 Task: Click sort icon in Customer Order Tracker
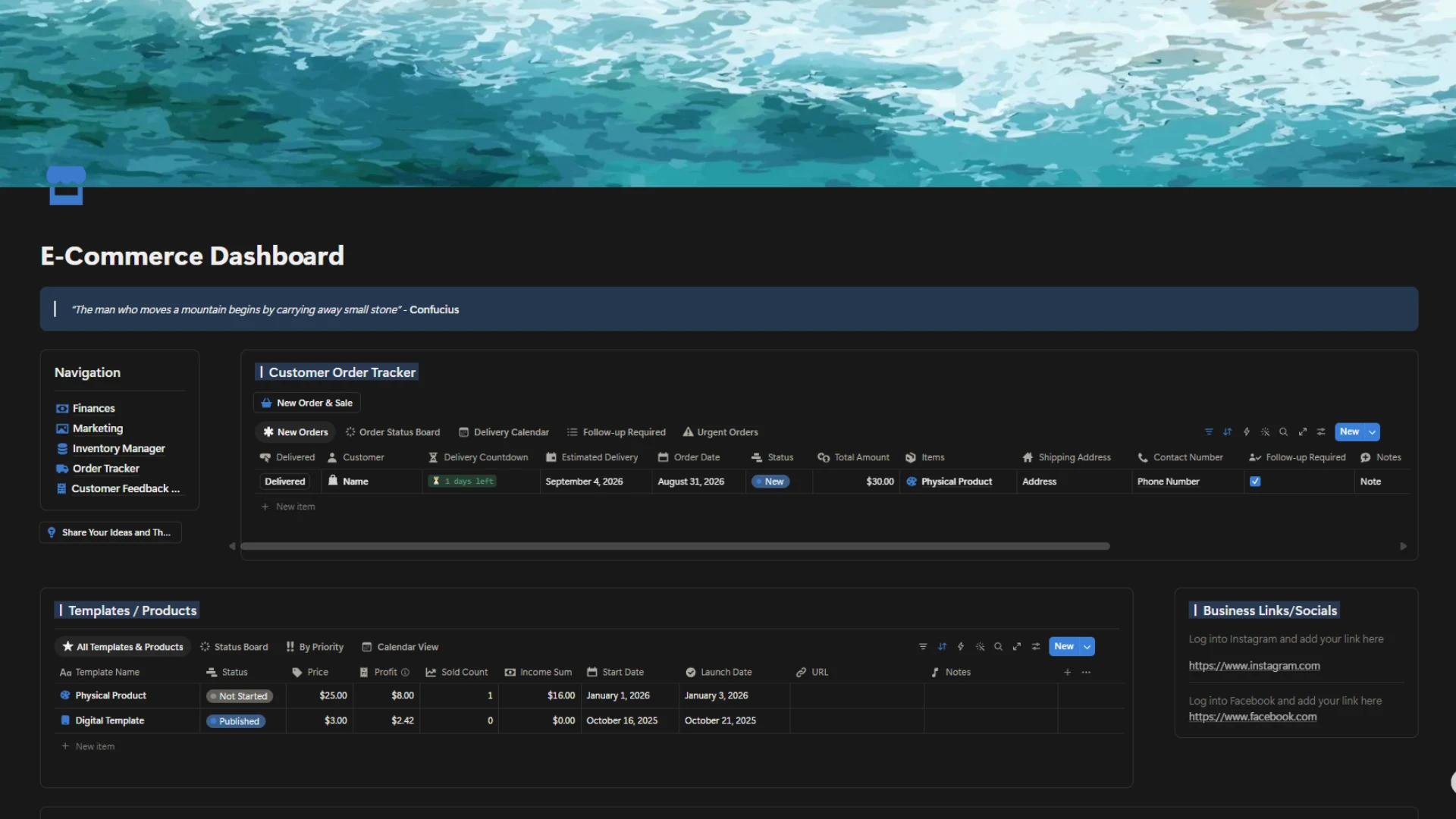1227,431
